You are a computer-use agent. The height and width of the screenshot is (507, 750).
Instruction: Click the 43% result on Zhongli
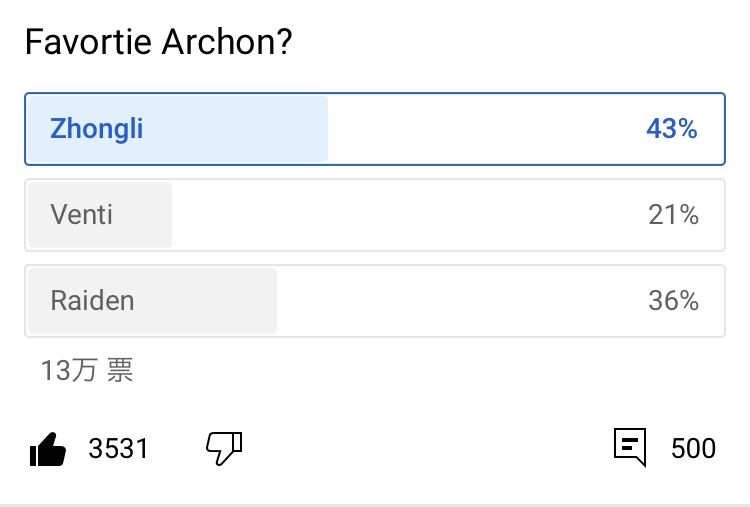point(672,129)
